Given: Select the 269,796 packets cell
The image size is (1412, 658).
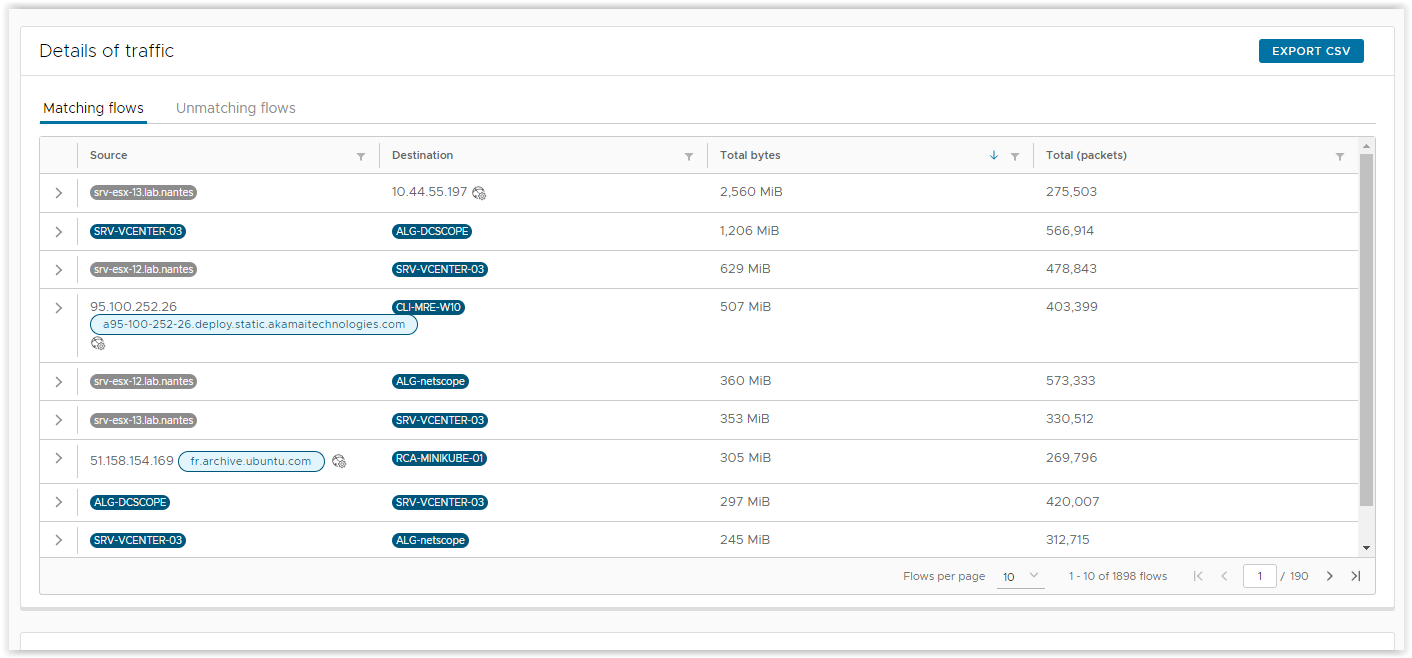Looking at the screenshot, I should (1071, 458).
